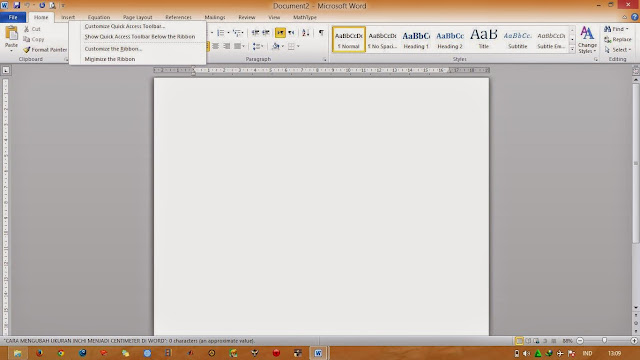
Task: Click the multilevel list icon
Action: click(x=237, y=33)
